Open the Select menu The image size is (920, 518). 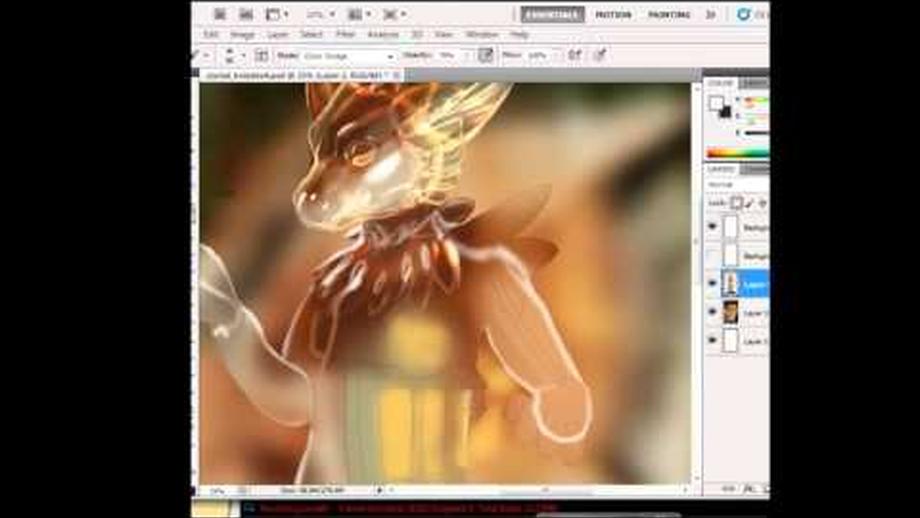click(x=312, y=35)
